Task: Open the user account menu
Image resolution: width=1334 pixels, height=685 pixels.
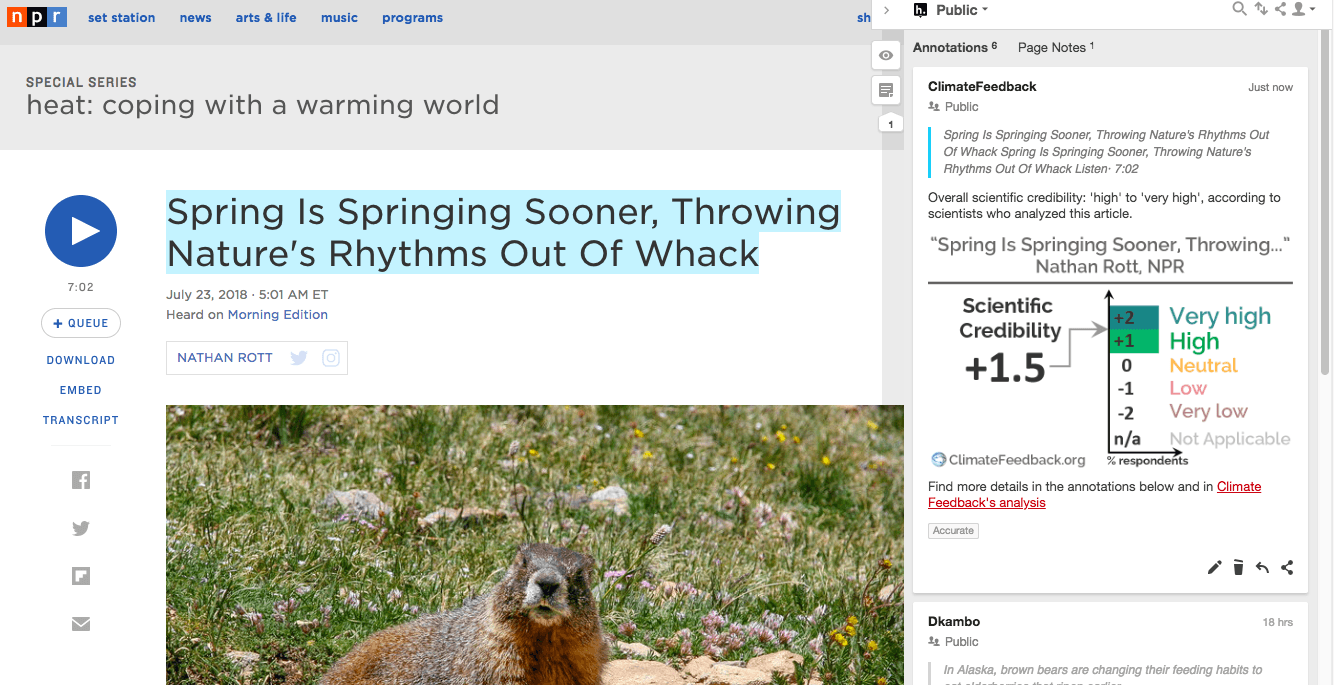Action: coord(1303,9)
